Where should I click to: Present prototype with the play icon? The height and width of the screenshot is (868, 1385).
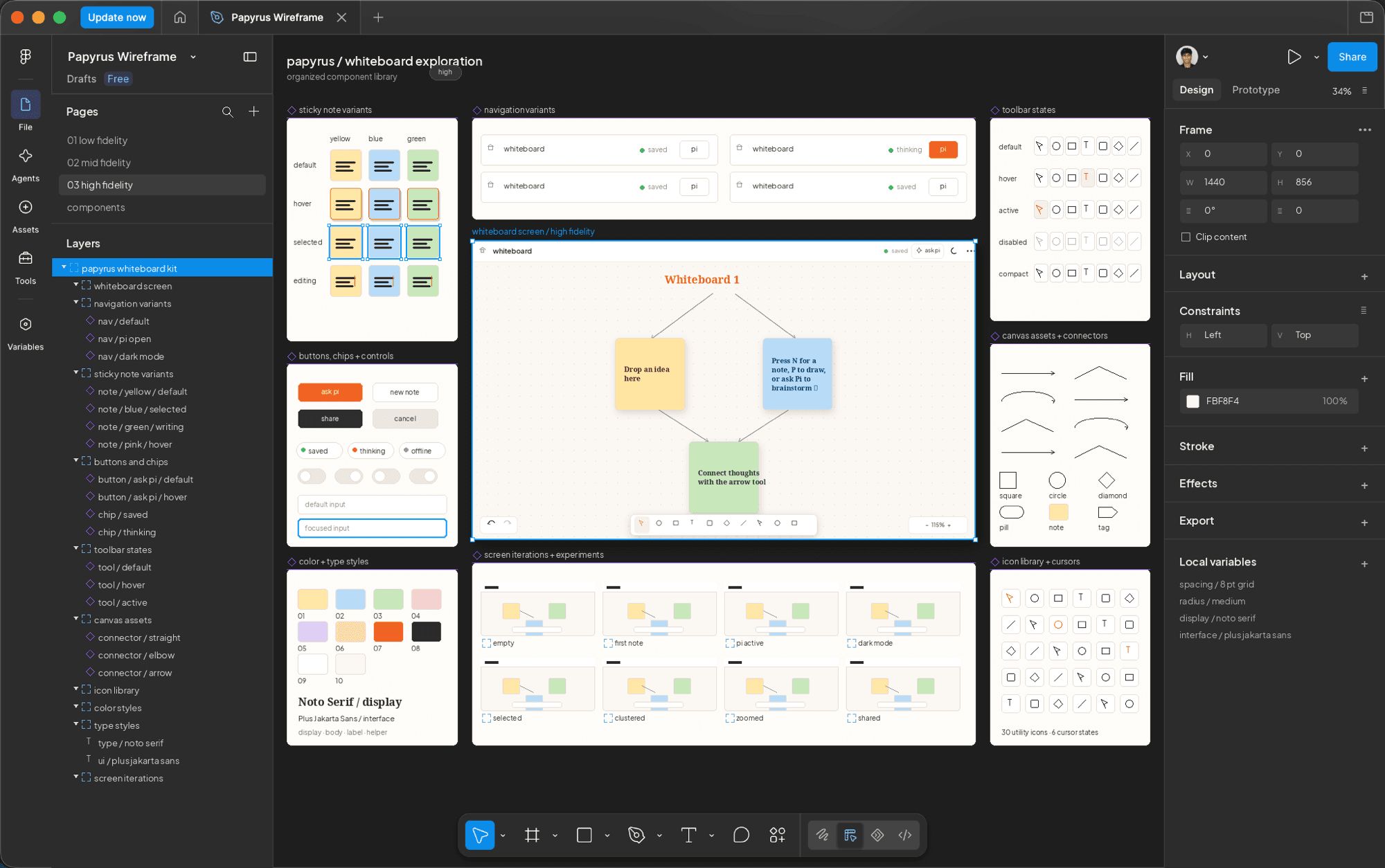1294,57
